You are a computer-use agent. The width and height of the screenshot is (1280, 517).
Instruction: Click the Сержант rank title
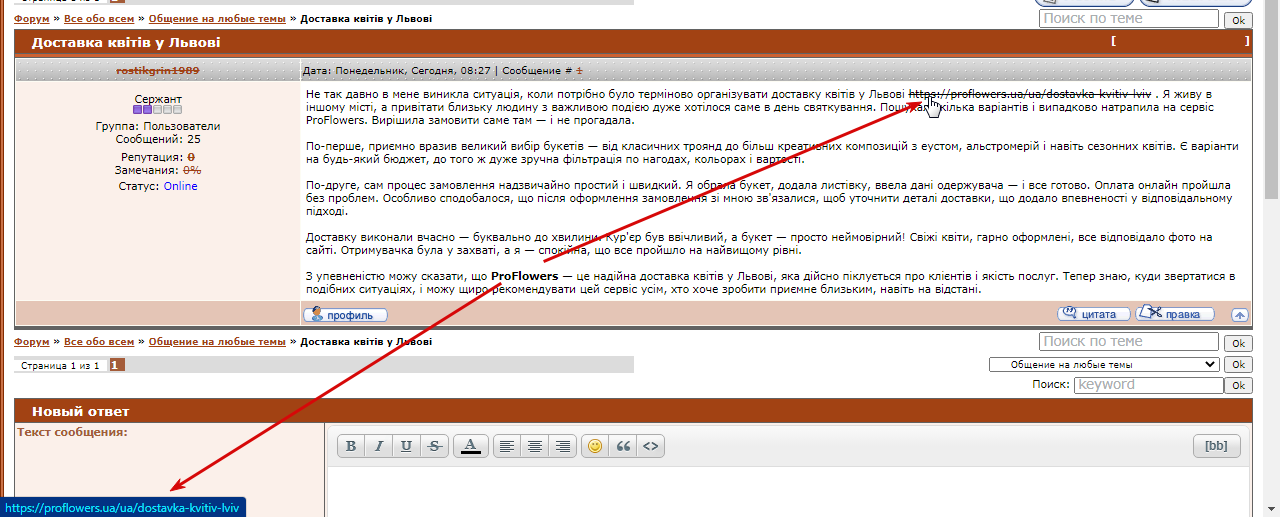click(158, 100)
